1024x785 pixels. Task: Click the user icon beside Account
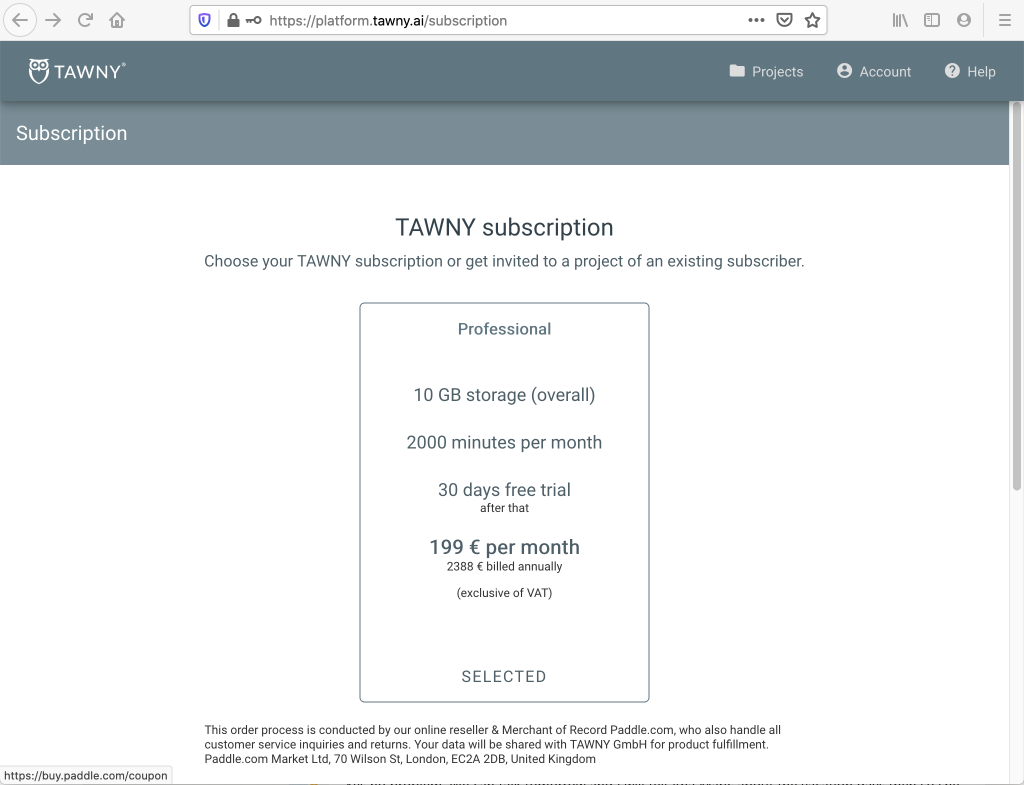[844, 71]
